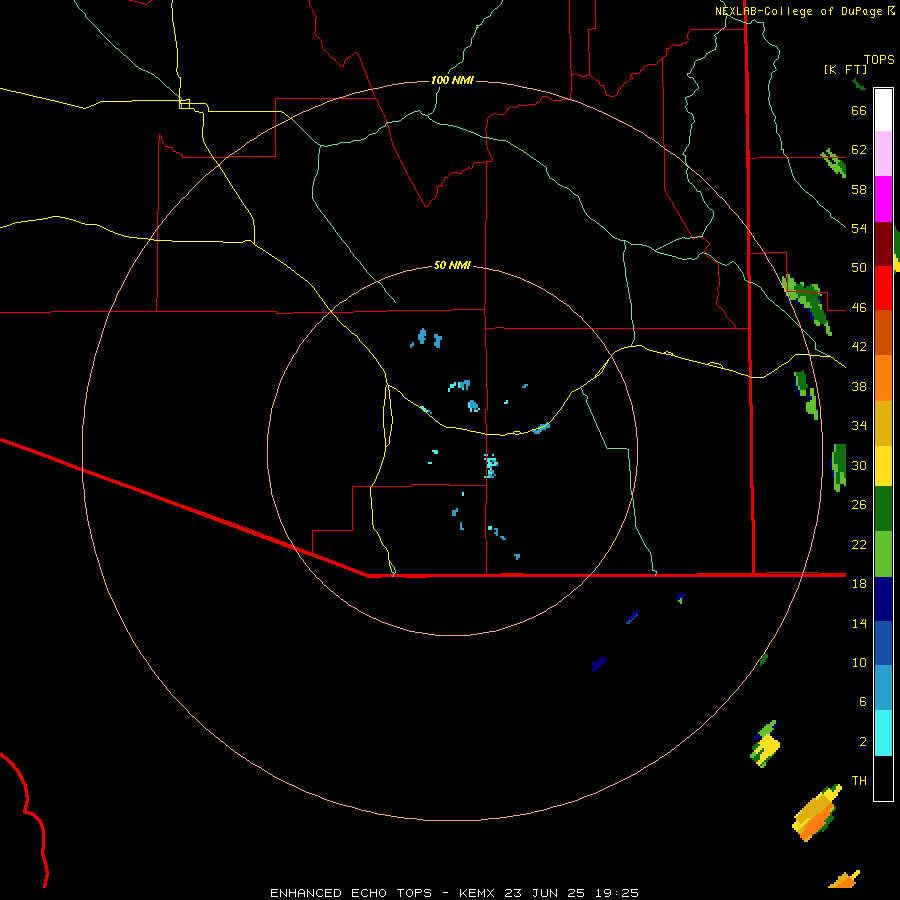This screenshot has width=900, height=900.
Task: Select the magenta legend swatch near 58
Action: pos(883,199)
